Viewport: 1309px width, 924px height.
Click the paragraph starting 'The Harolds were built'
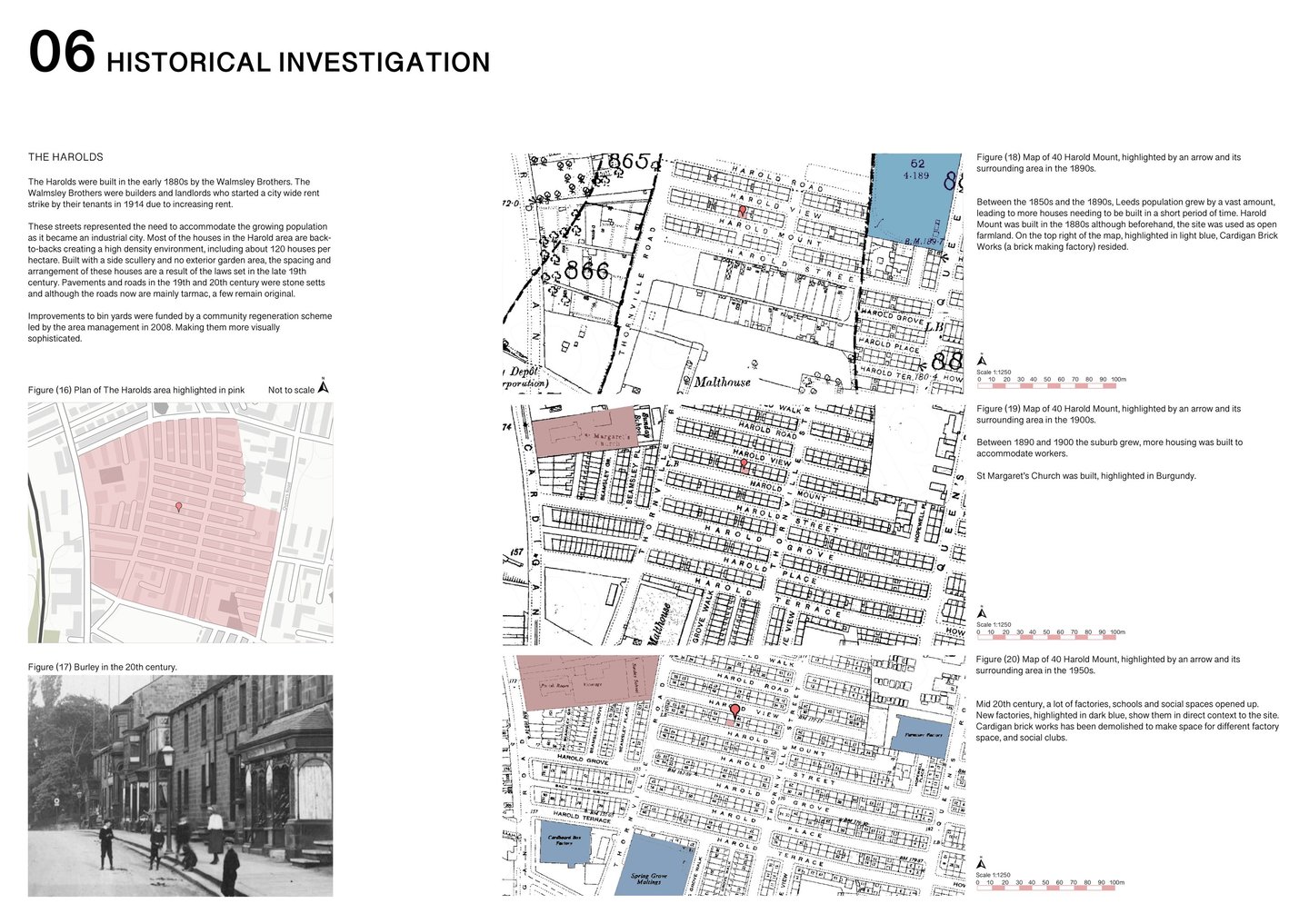(174, 193)
